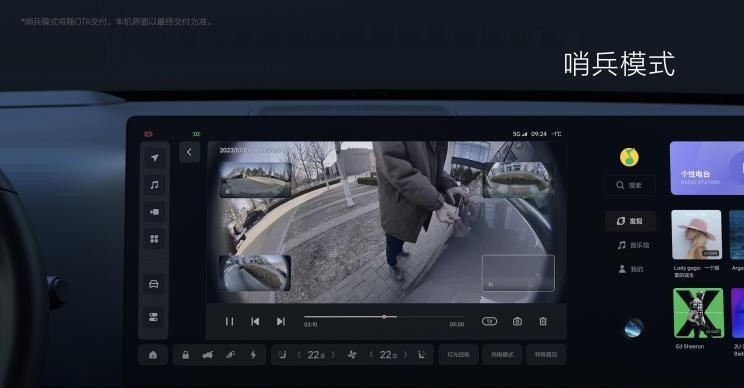Select the side camera thumbnail, lower left
744x388 pixels.
[255, 273]
